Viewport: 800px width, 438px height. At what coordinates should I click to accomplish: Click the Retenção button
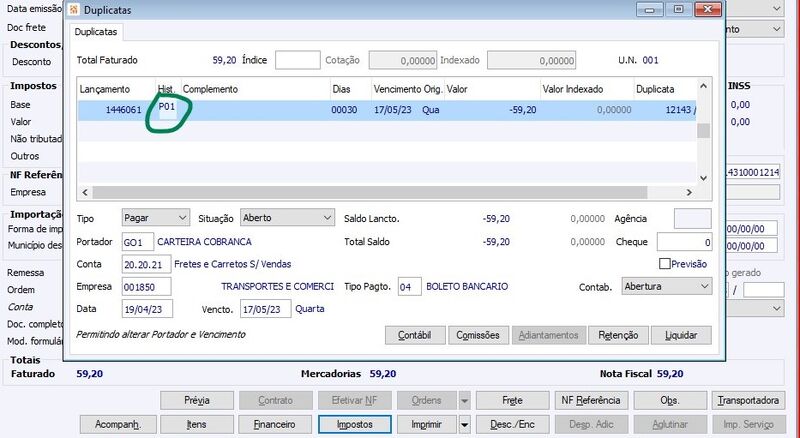click(x=618, y=335)
